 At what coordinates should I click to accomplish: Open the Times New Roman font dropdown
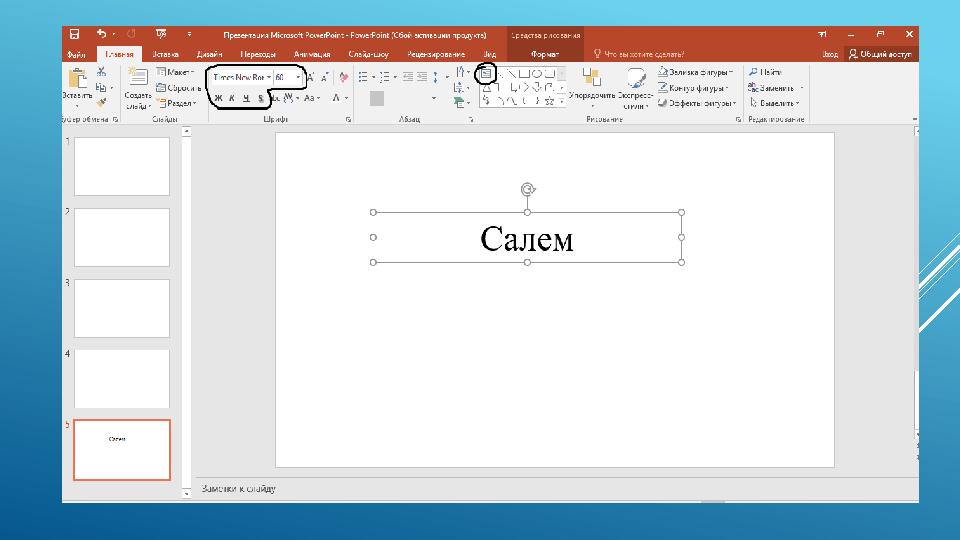pyautogui.click(x=269, y=77)
